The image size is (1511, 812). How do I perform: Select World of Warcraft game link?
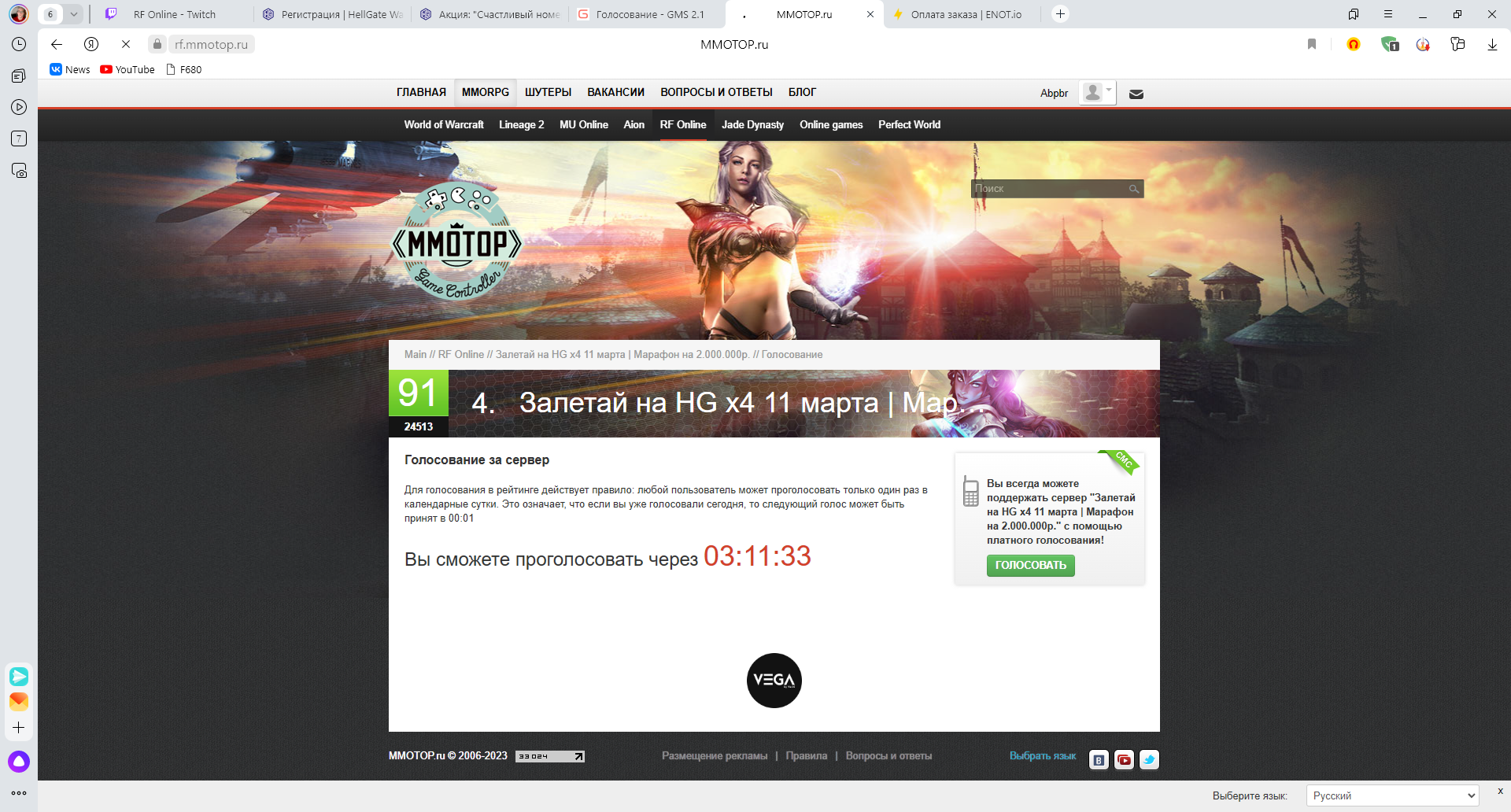tap(444, 124)
